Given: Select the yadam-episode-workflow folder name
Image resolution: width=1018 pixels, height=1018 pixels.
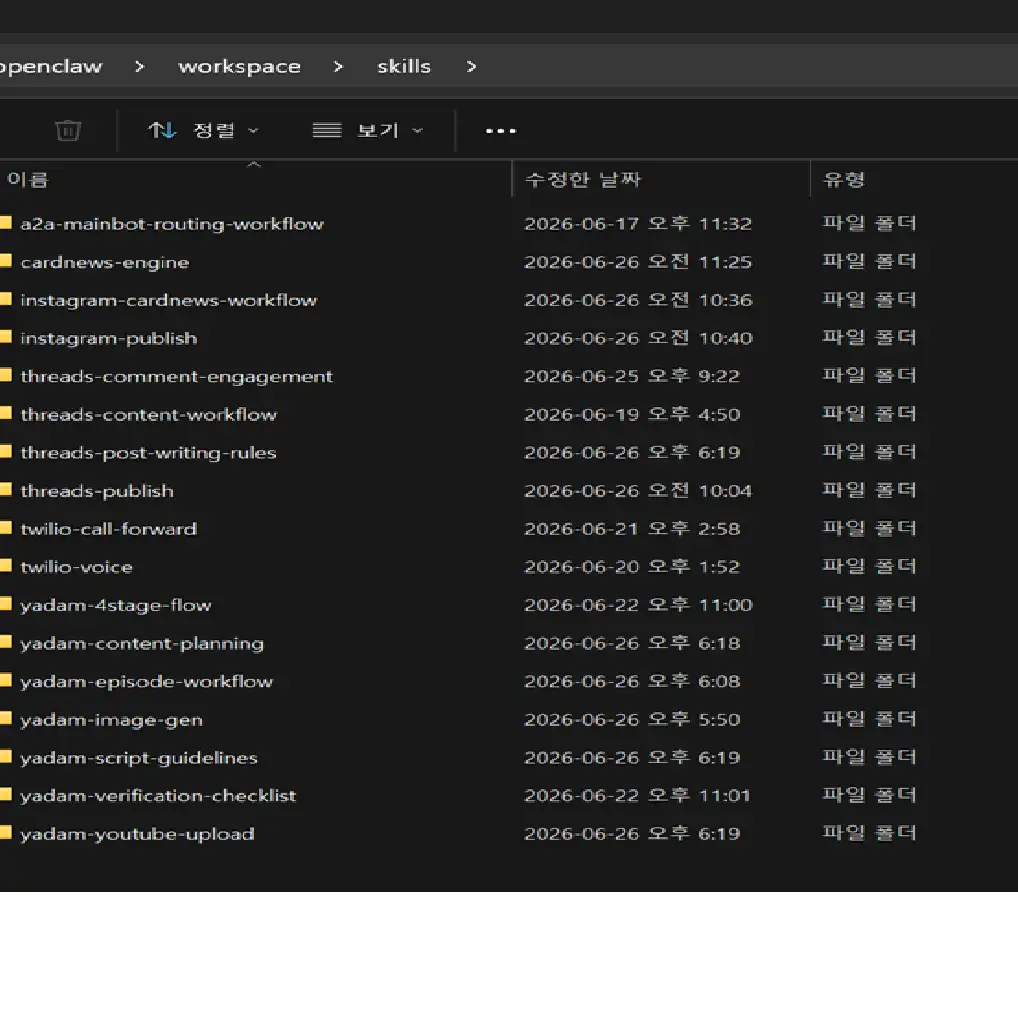Looking at the screenshot, I should pyautogui.click(x=147, y=682).
